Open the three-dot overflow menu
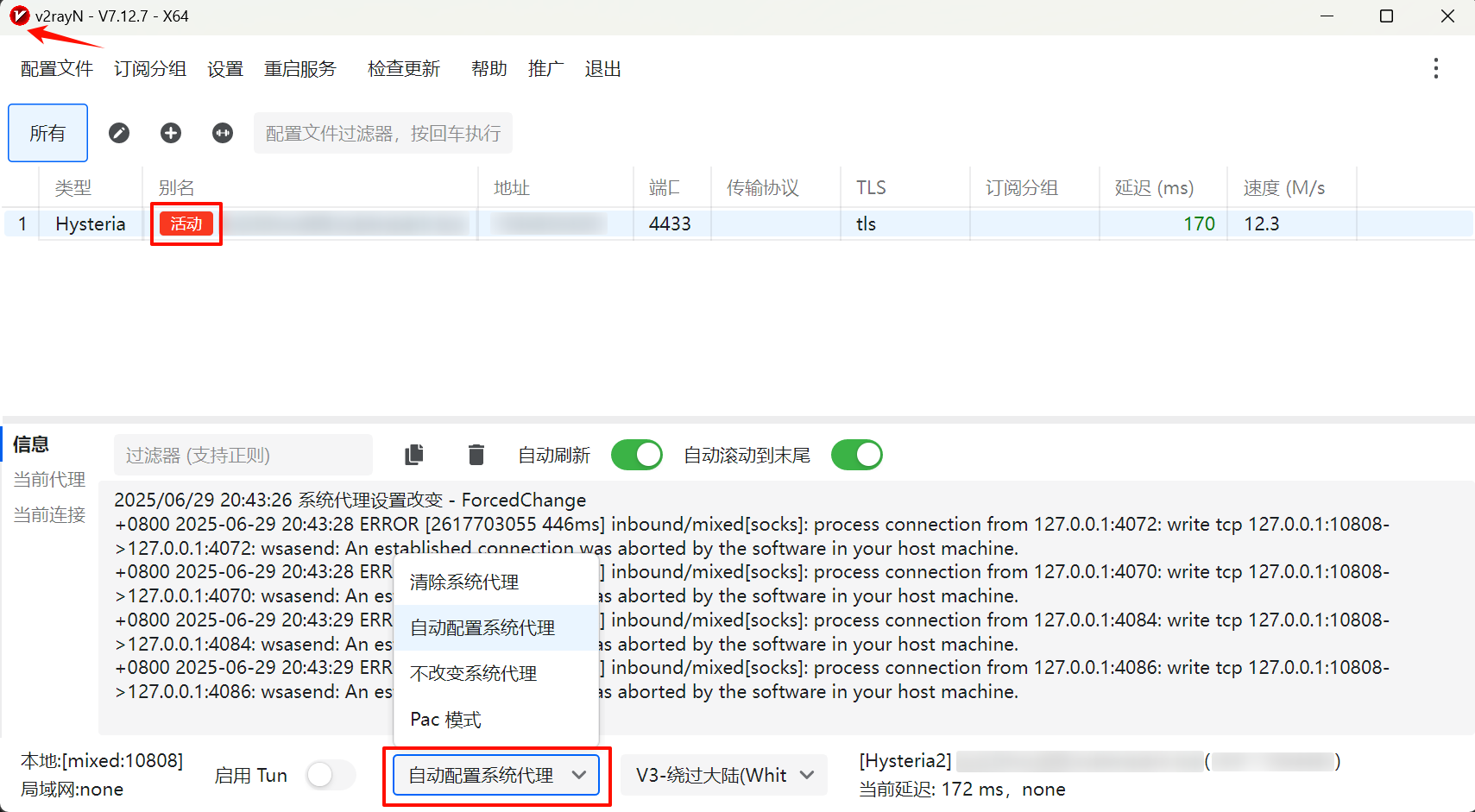 (x=1435, y=69)
